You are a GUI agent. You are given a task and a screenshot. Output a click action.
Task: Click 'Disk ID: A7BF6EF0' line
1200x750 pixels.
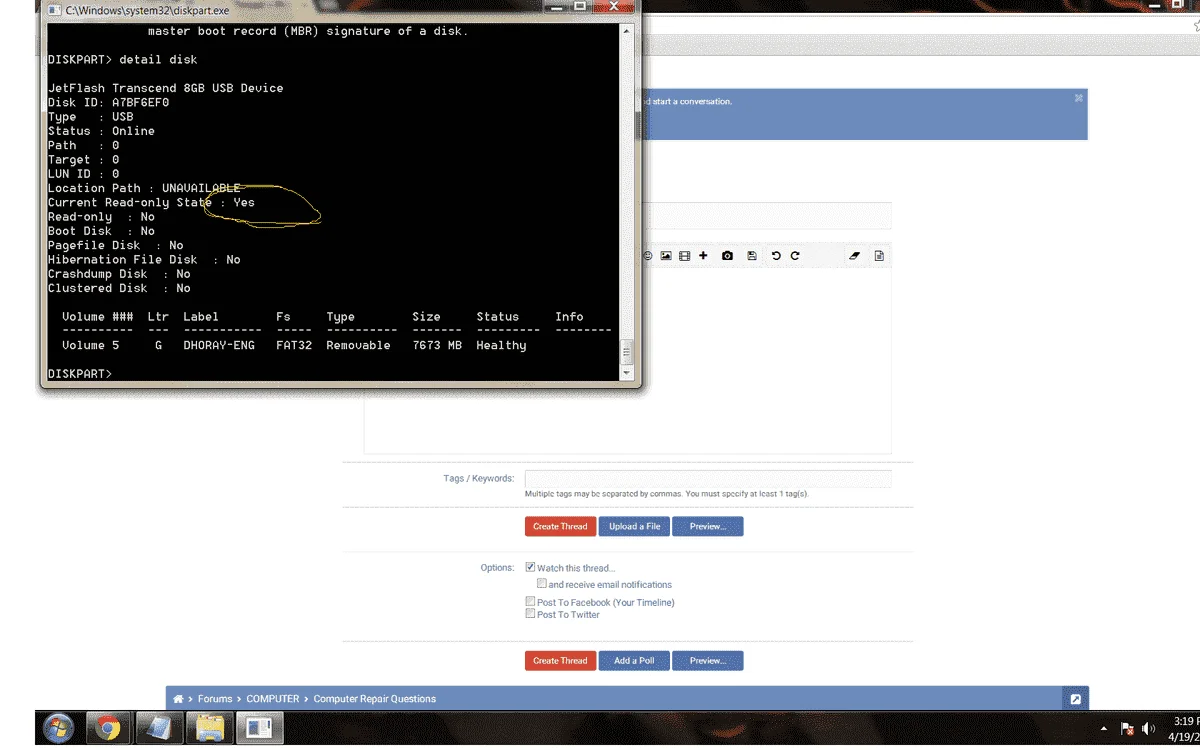109,102
